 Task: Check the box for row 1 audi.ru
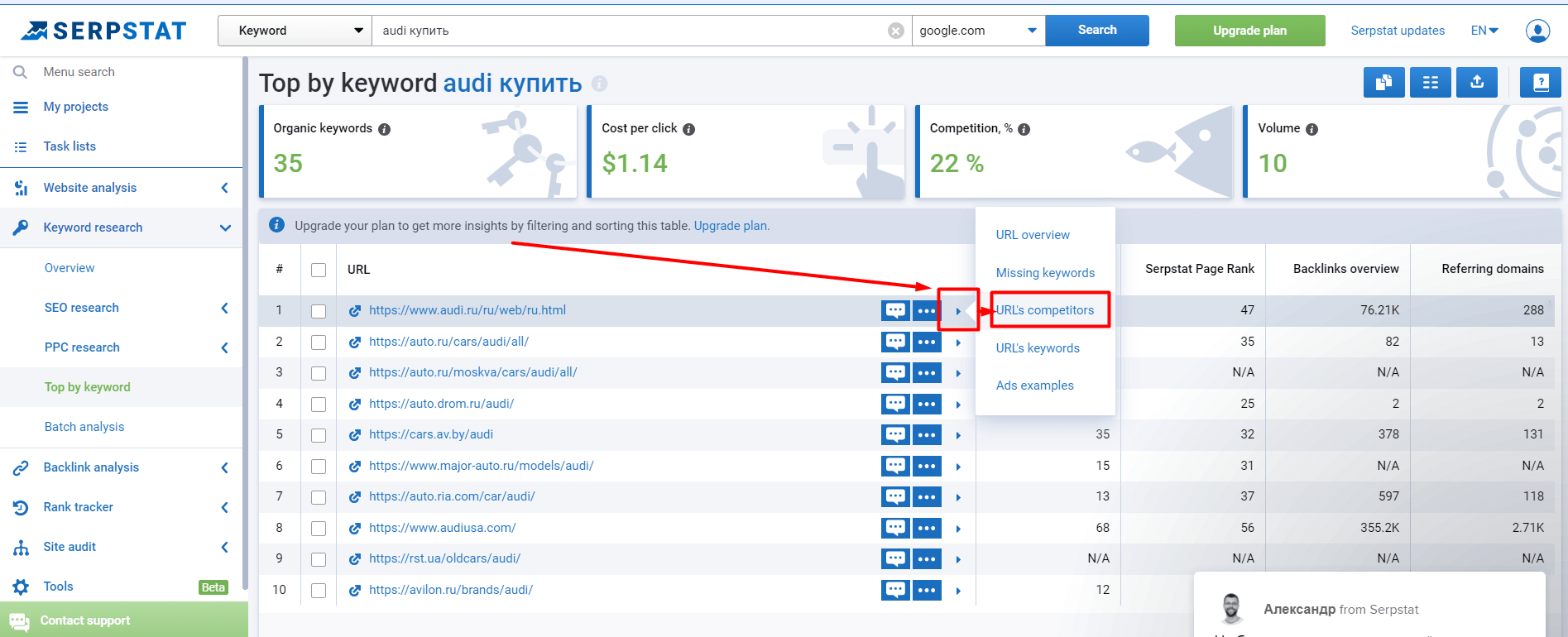pyautogui.click(x=319, y=311)
